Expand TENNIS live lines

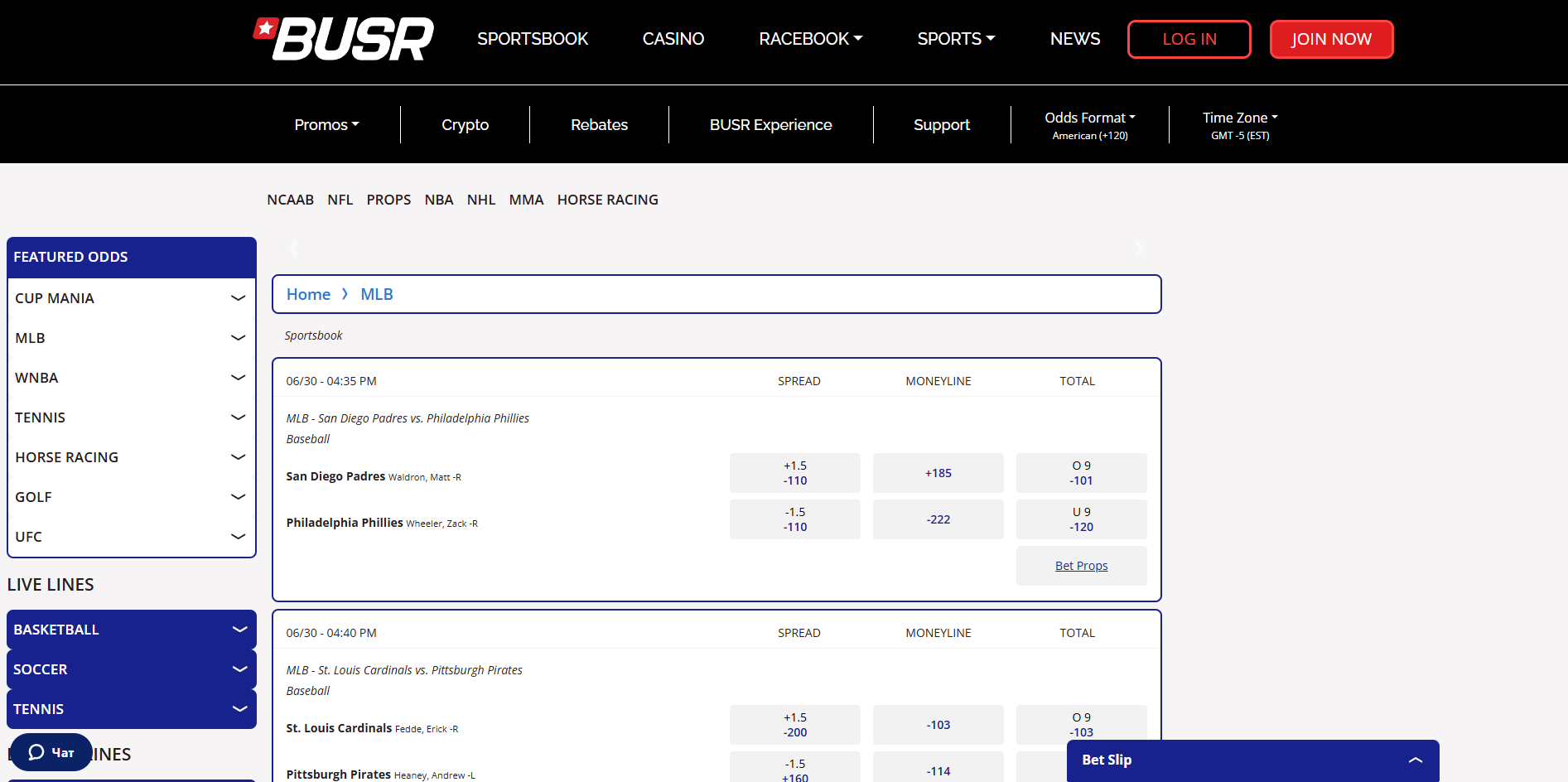click(132, 709)
